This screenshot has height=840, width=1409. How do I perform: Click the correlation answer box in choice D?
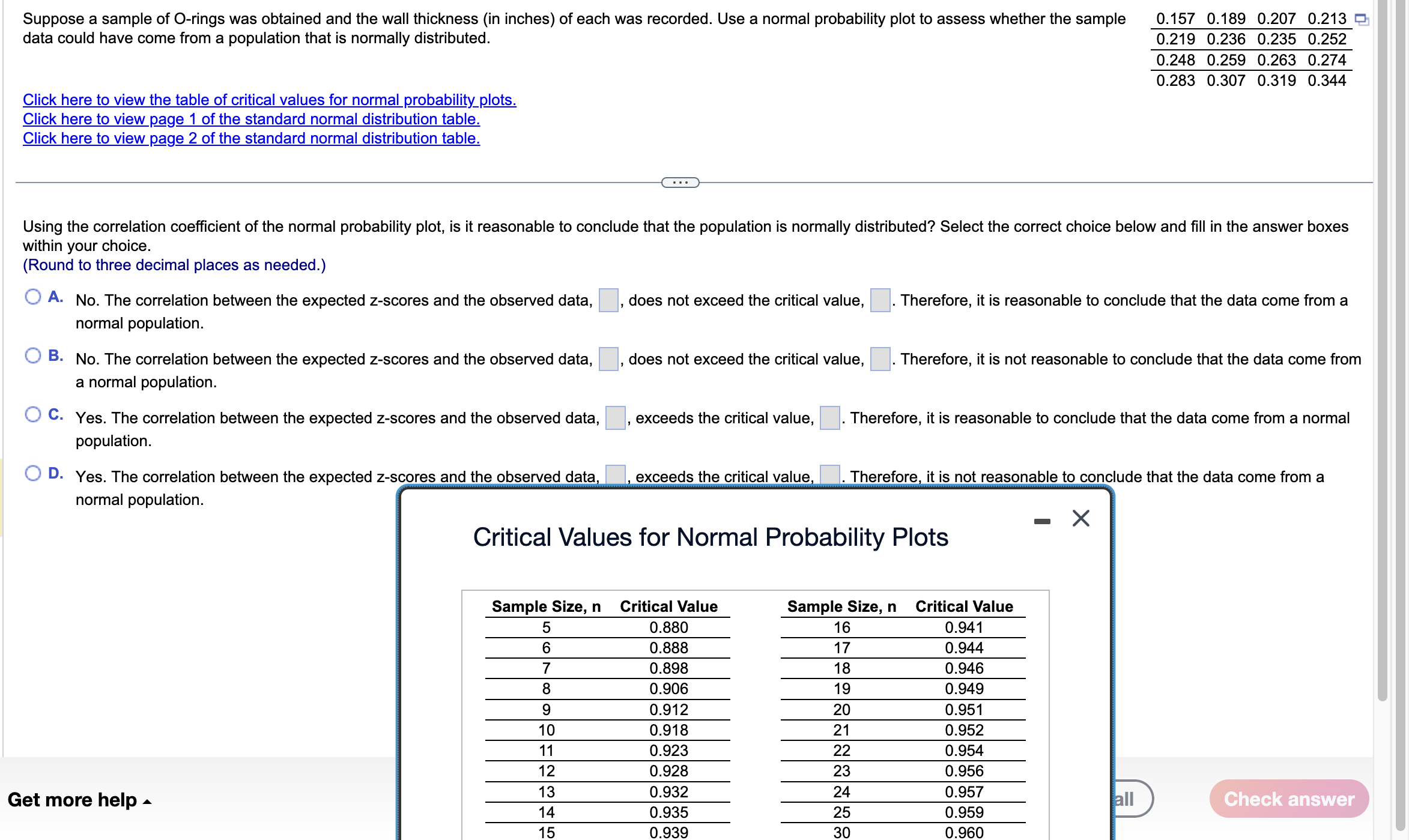tap(615, 475)
